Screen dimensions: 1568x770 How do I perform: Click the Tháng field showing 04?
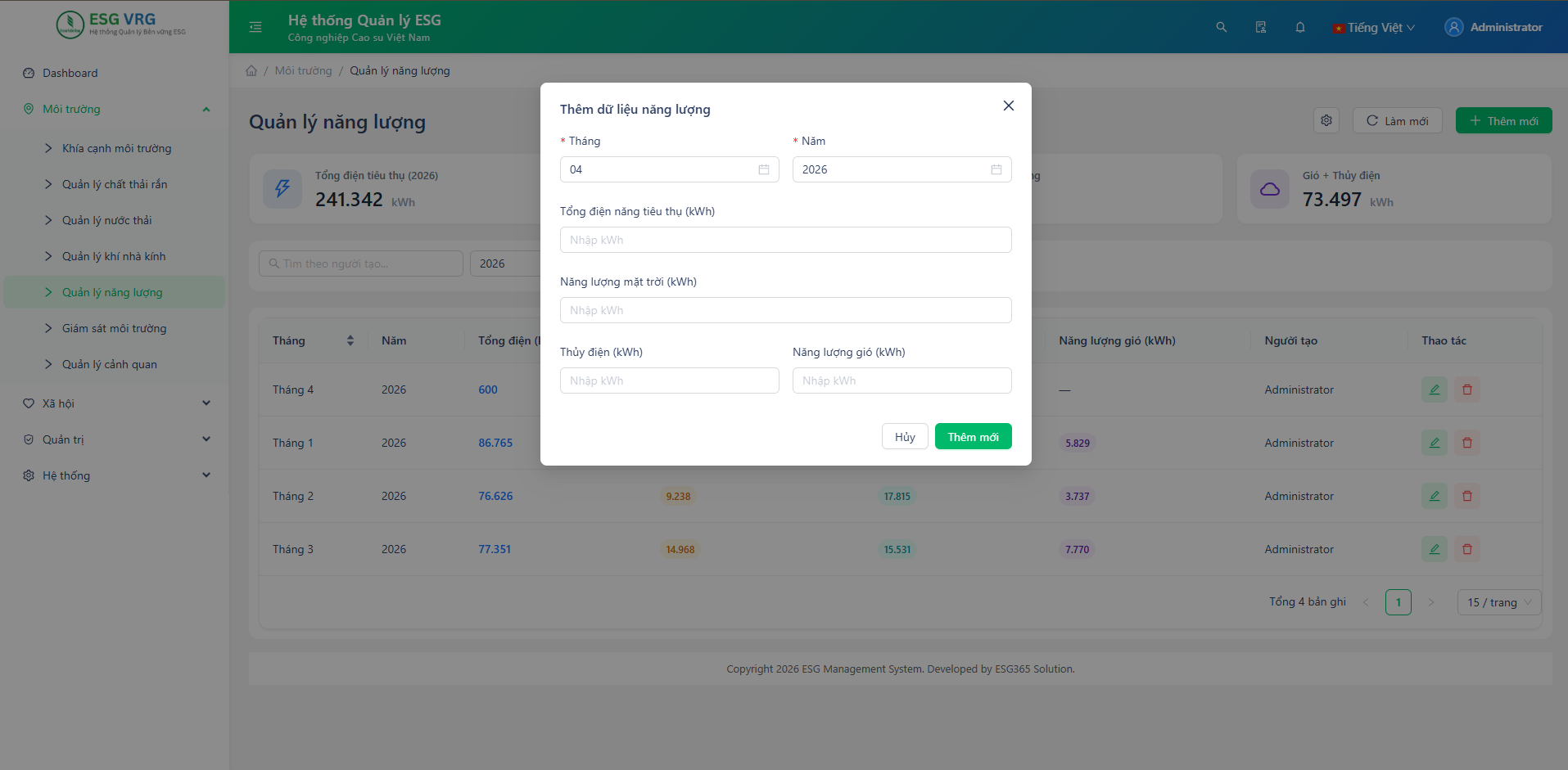[x=670, y=169]
